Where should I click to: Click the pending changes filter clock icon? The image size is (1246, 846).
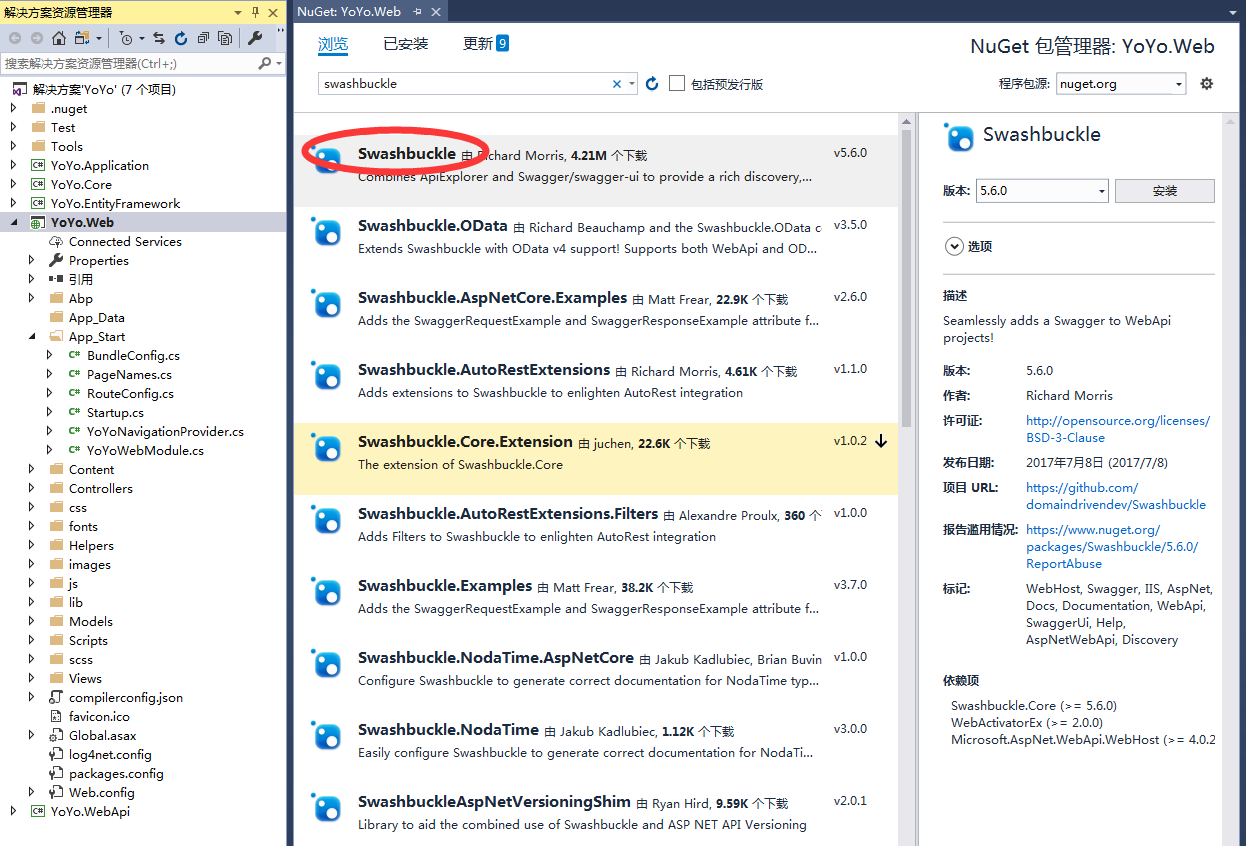click(x=126, y=38)
